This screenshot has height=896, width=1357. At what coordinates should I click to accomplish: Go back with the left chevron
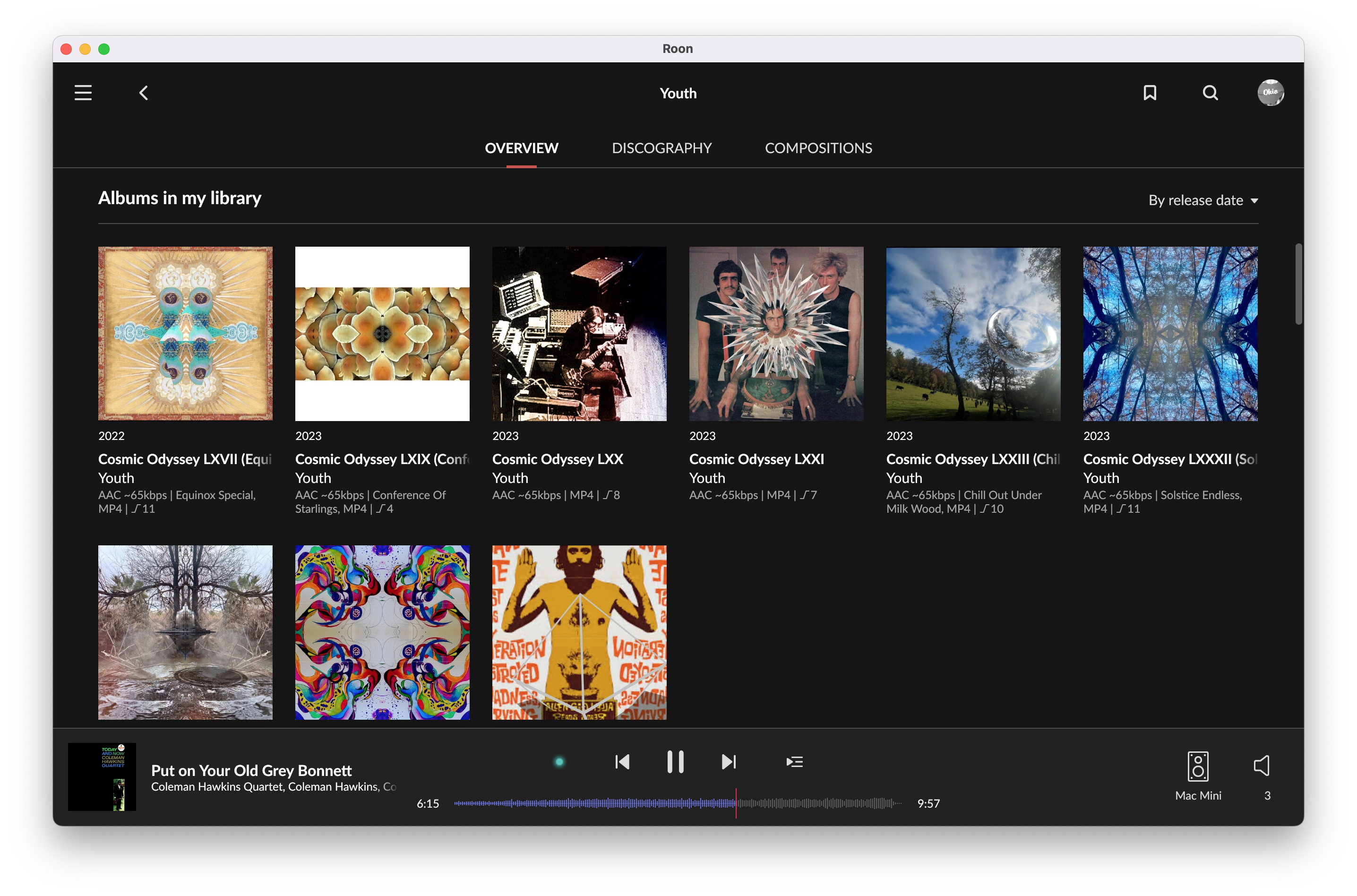coord(144,93)
